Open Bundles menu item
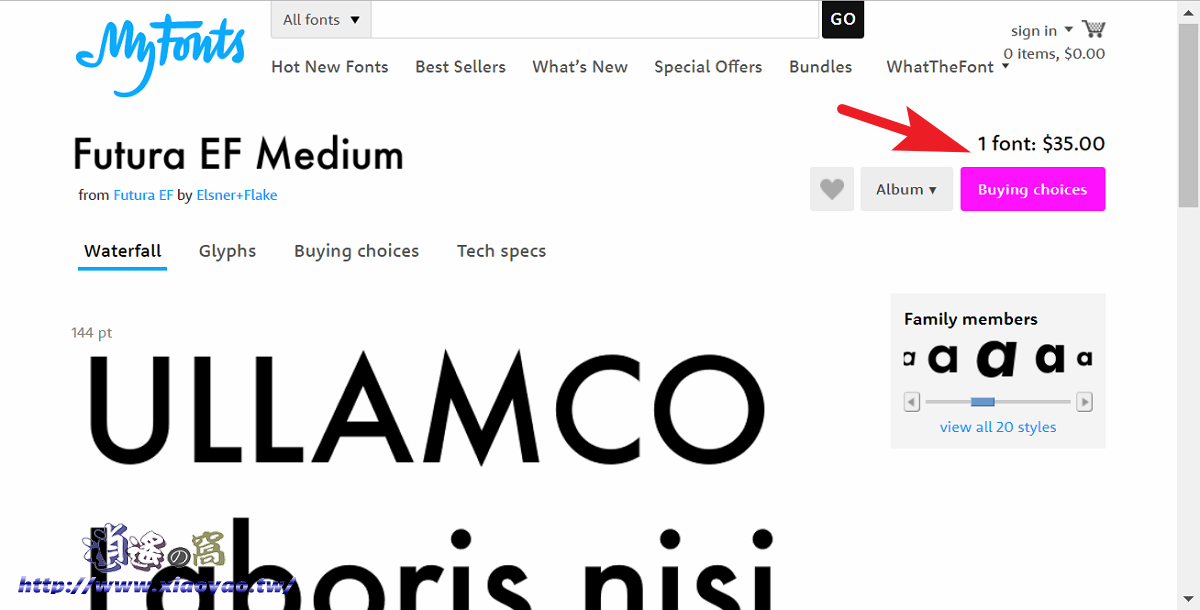 (x=821, y=67)
